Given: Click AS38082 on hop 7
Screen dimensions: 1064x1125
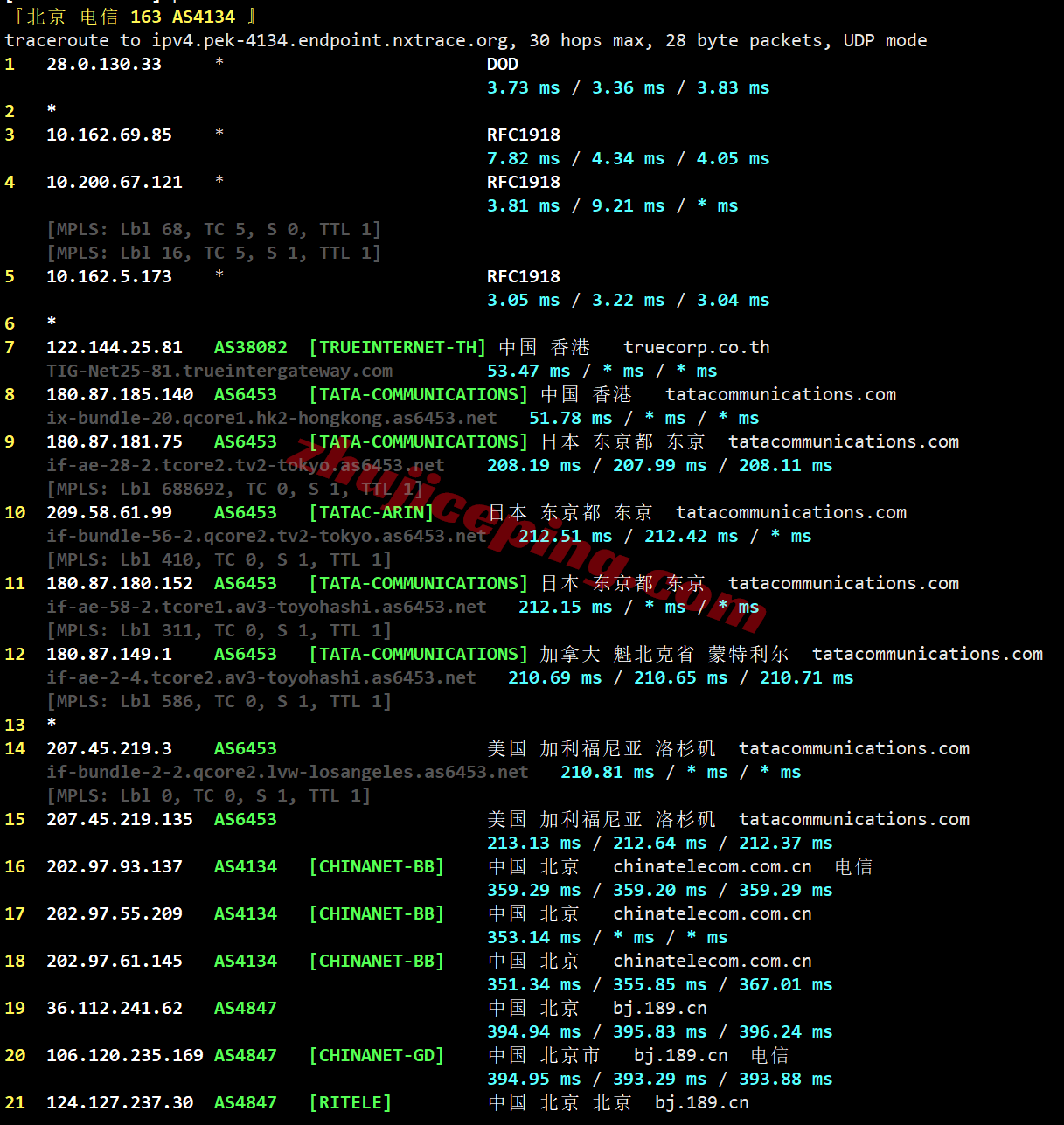Looking at the screenshot, I should [x=251, y=347].
